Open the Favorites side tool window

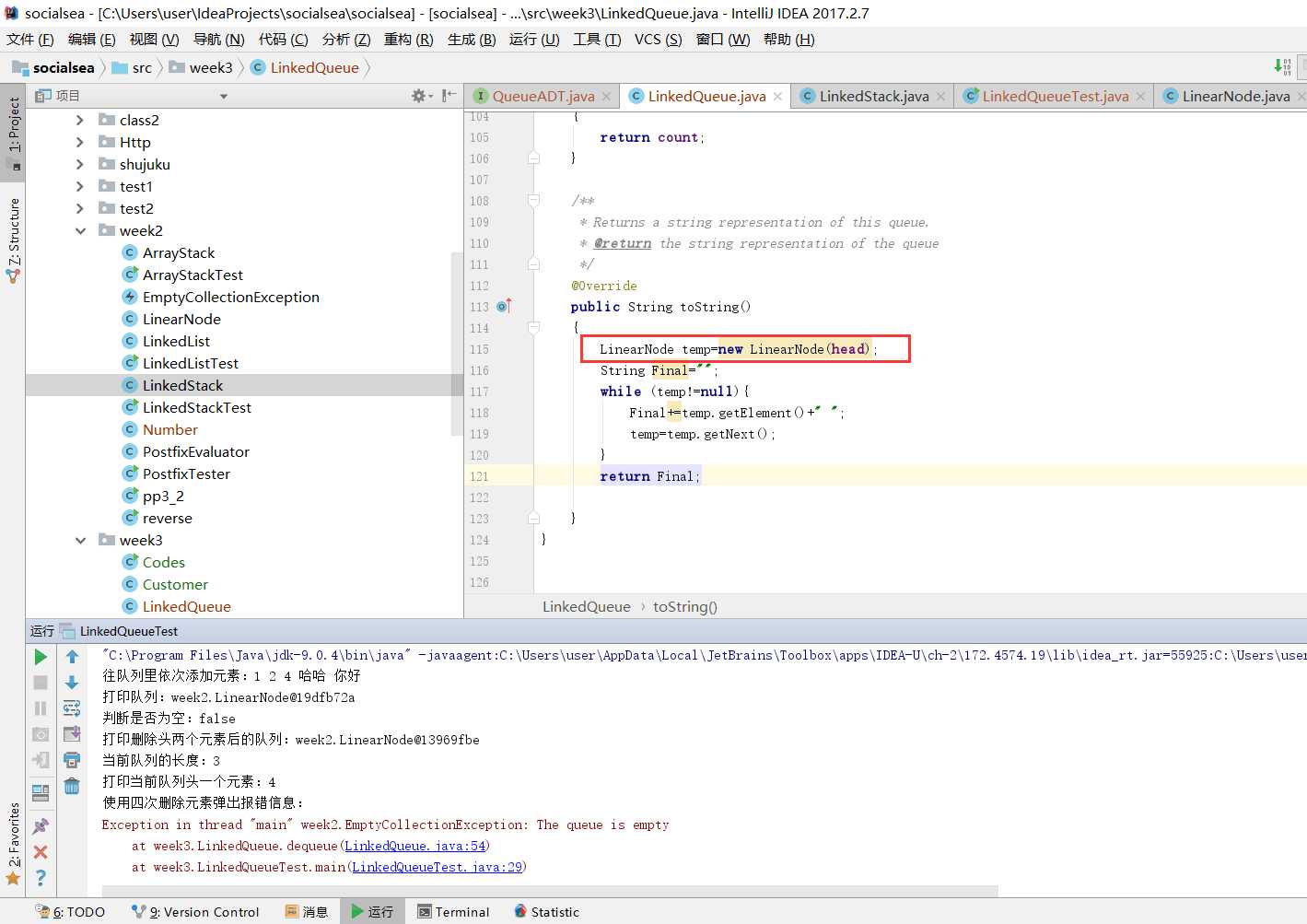coord(14,843)
